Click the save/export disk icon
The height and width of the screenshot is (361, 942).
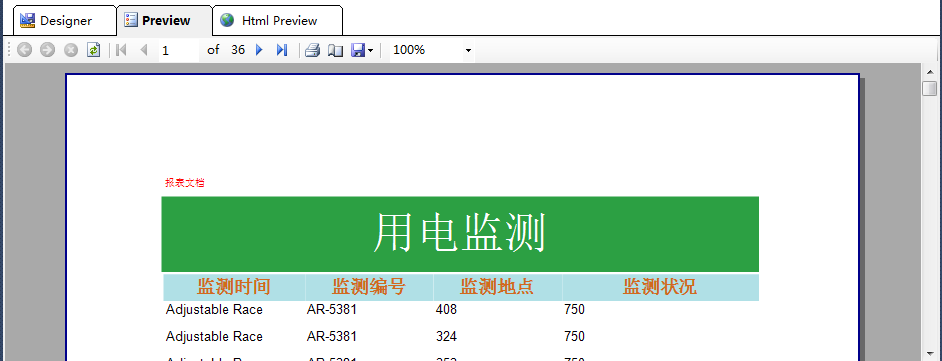coord(358,50)
